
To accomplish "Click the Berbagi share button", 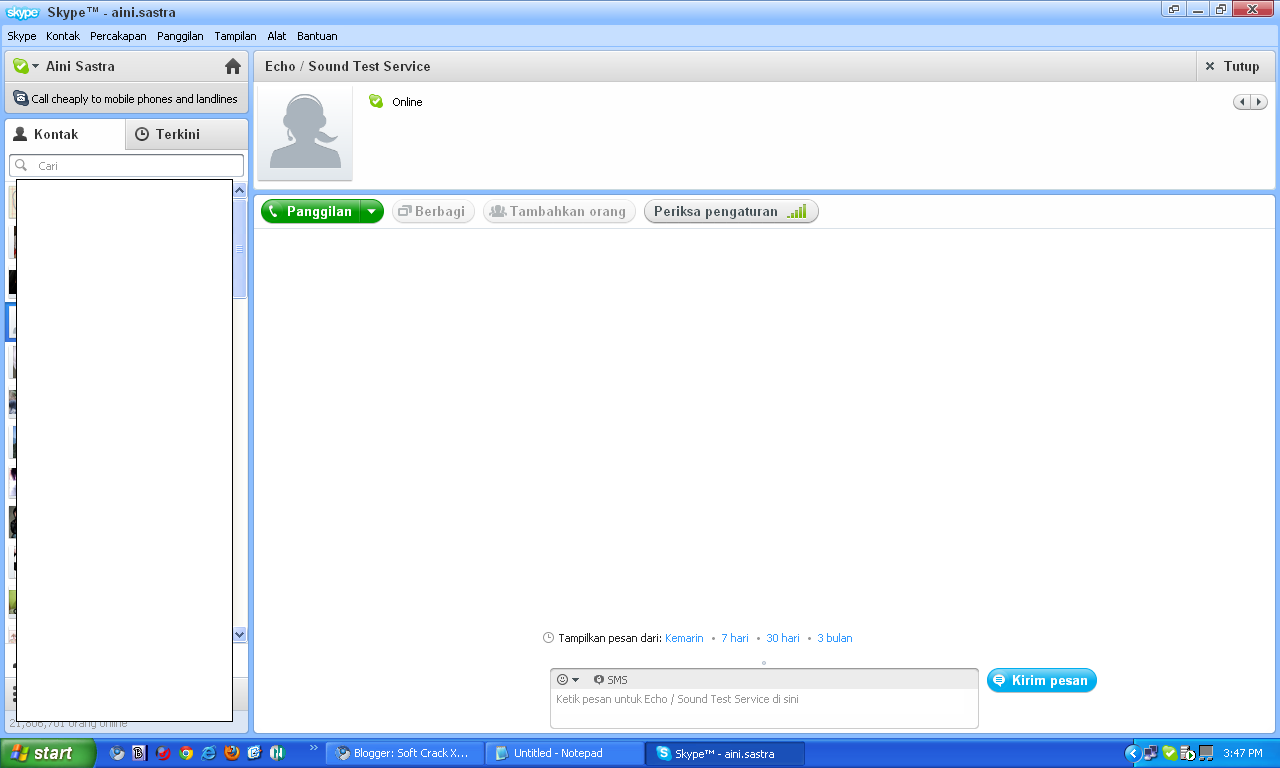I will tap(433, 211).
